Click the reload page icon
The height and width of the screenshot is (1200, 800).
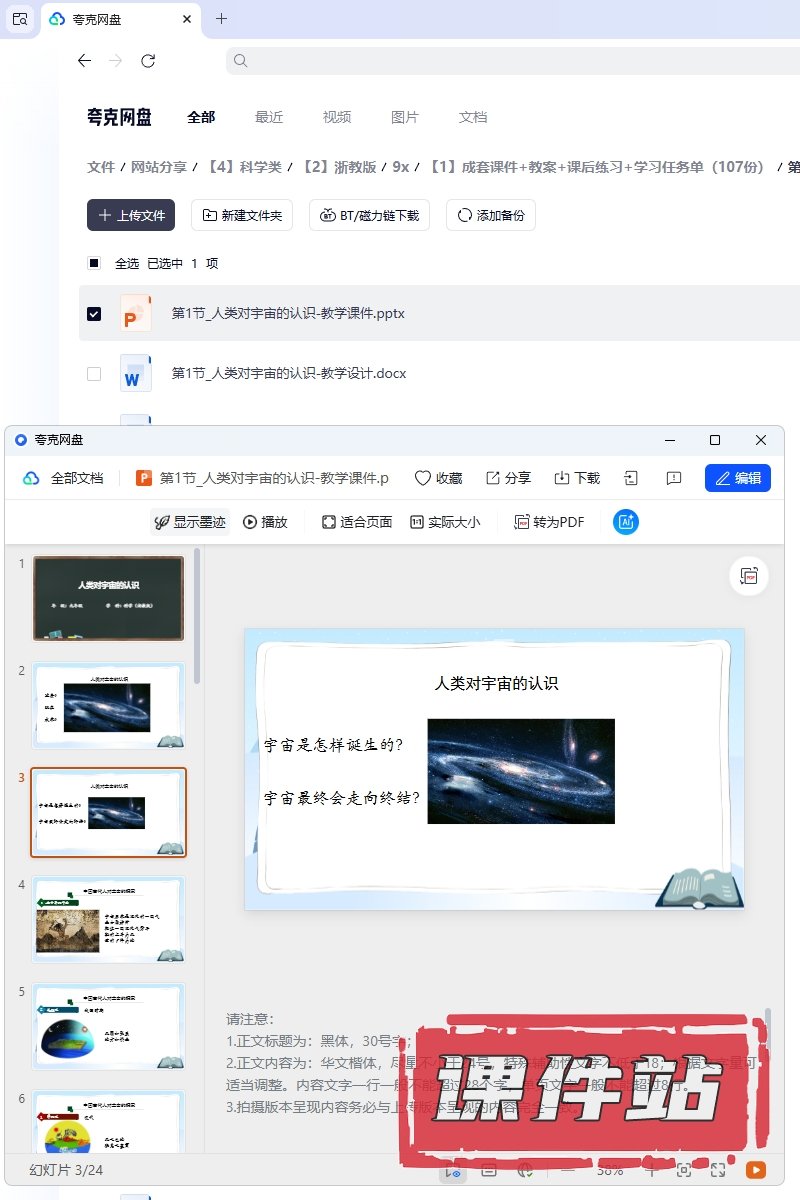148,61
